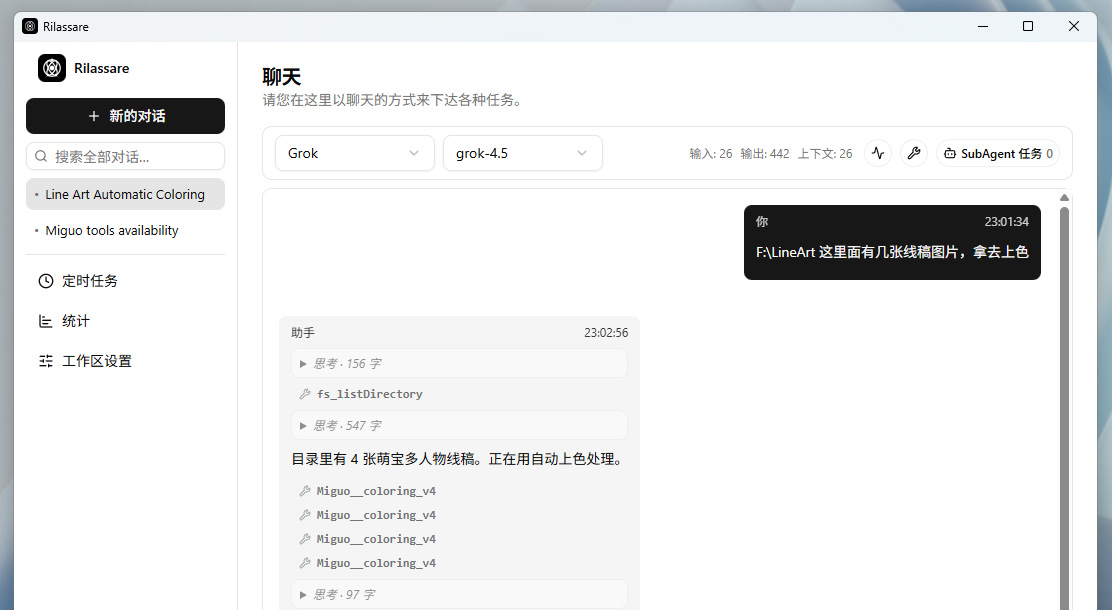Click the chart icon beside 统计

(x=46, y=321)
